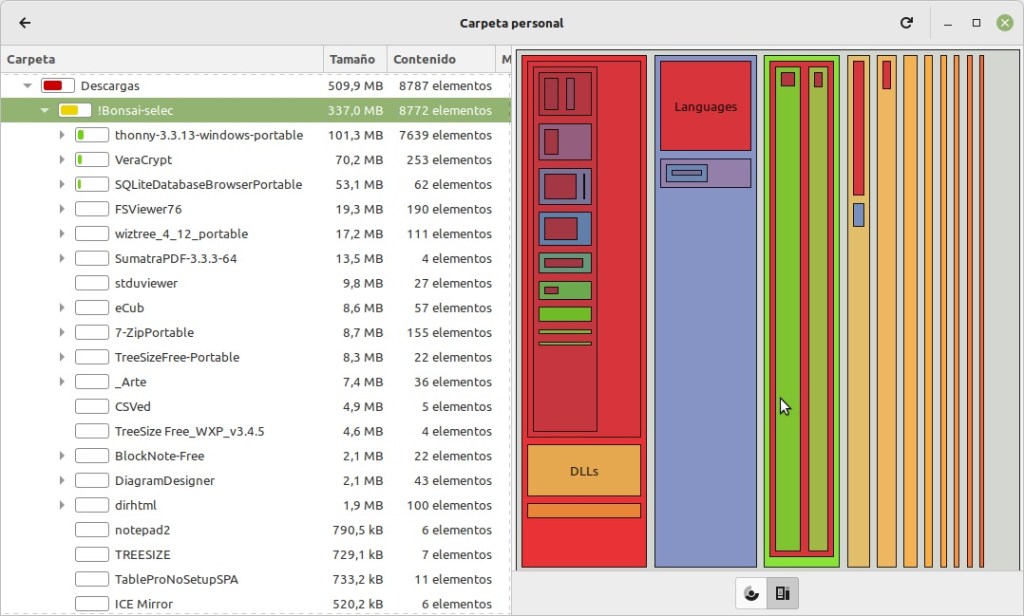The width and height of the screenshot is (1024, 616).
Task: Expand the FSViewer76 folder
Action: (x=62, y=209)
